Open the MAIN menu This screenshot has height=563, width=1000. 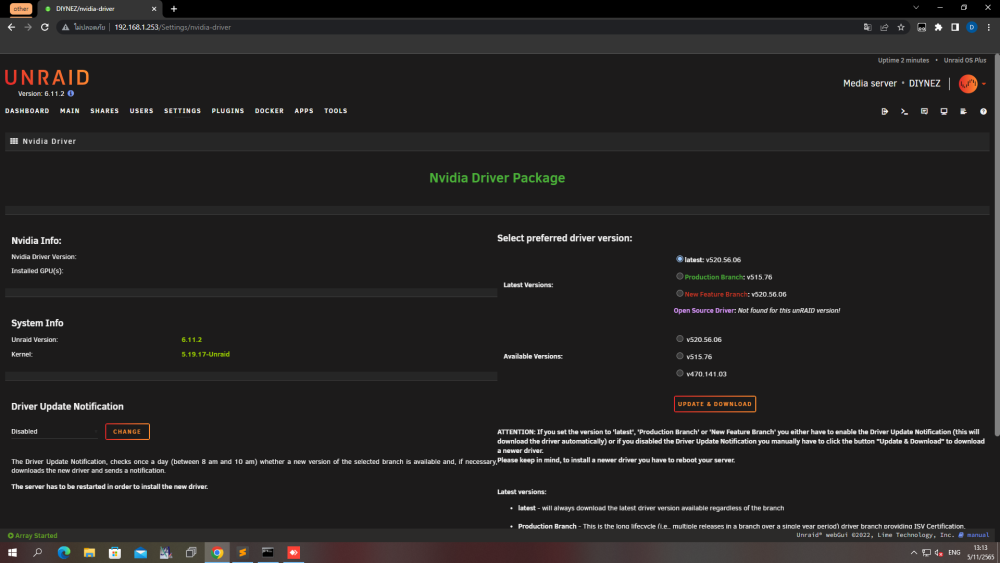[70, 111]
